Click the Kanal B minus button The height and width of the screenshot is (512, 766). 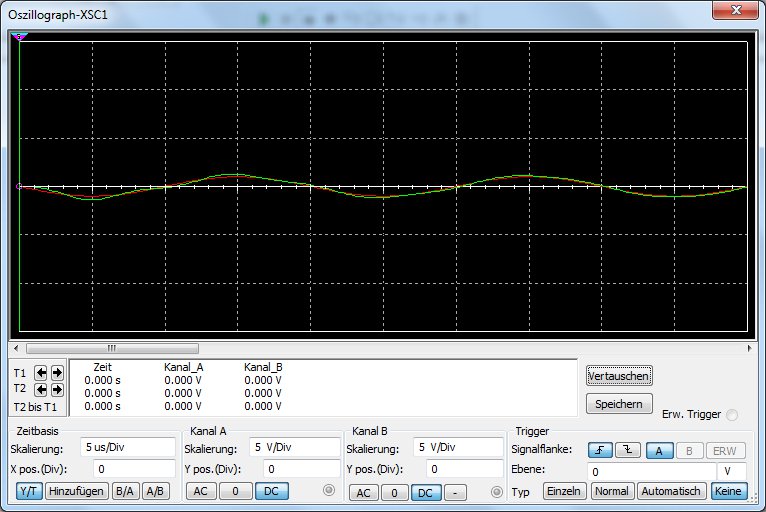click(x=454, y=492)
